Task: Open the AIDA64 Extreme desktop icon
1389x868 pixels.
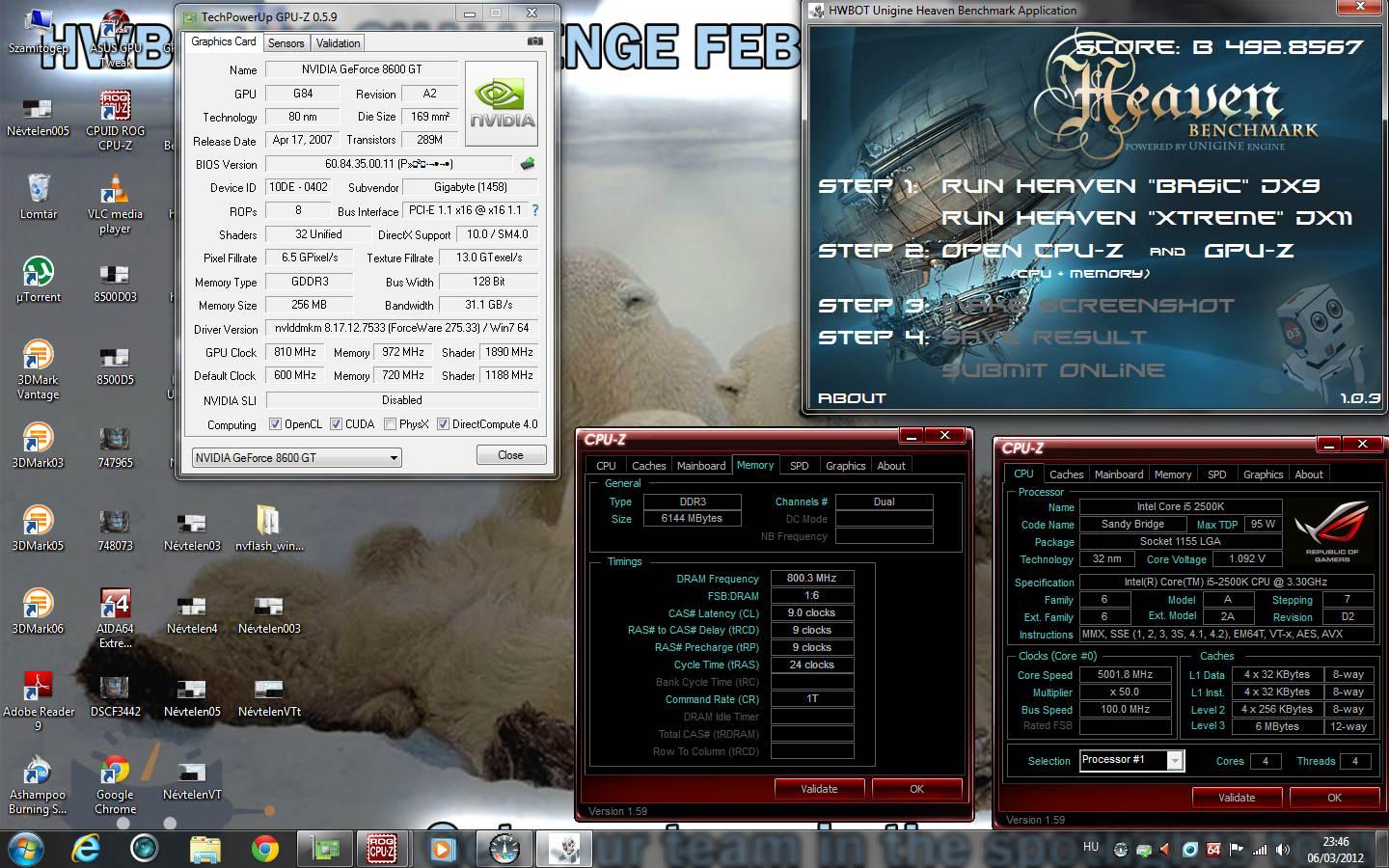Action: (115, 618)
